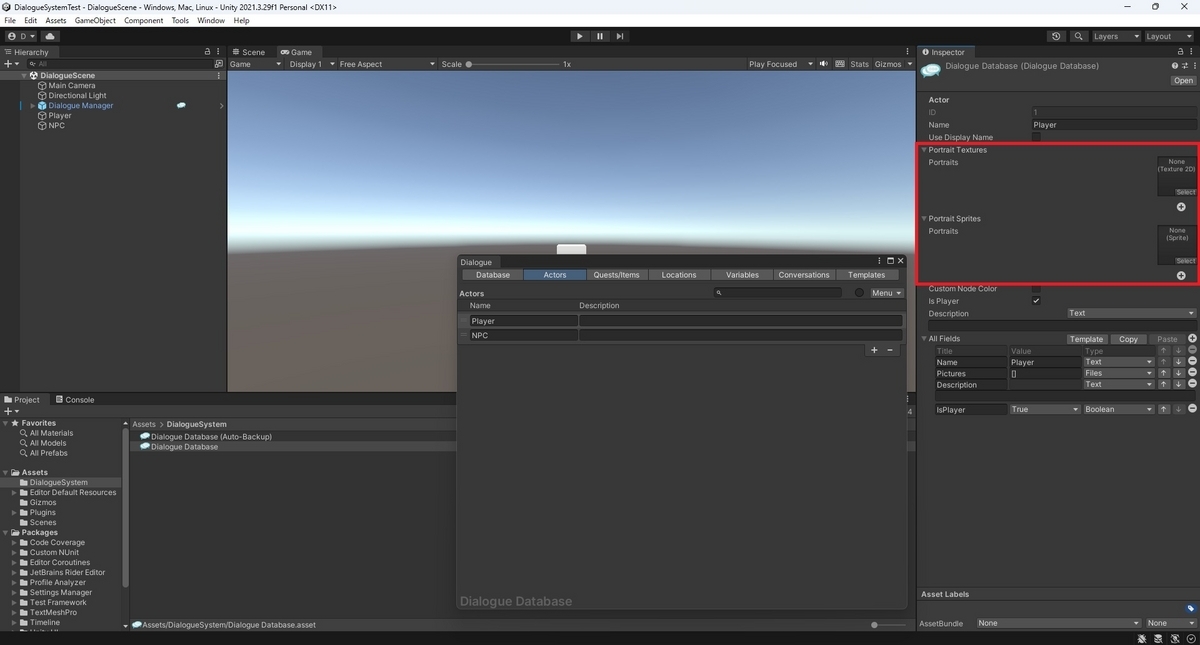Start Play mode with the play button

tap(579, 36)
